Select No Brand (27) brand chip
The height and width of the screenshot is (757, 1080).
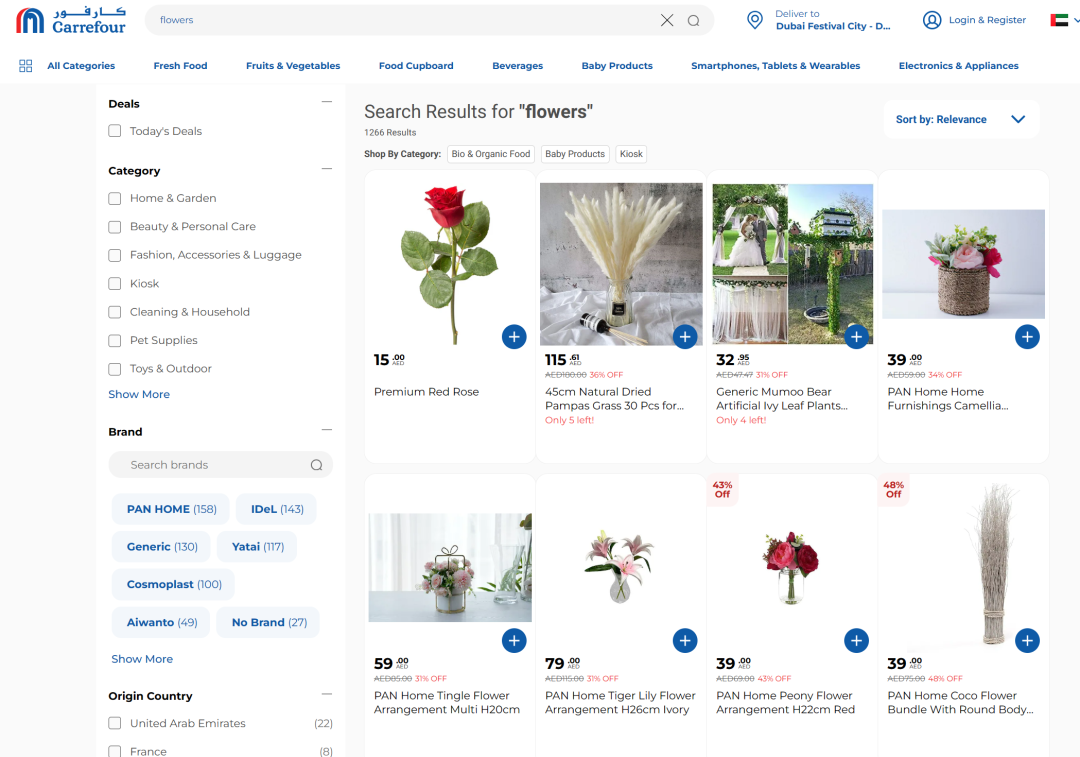tap(269, 622)
